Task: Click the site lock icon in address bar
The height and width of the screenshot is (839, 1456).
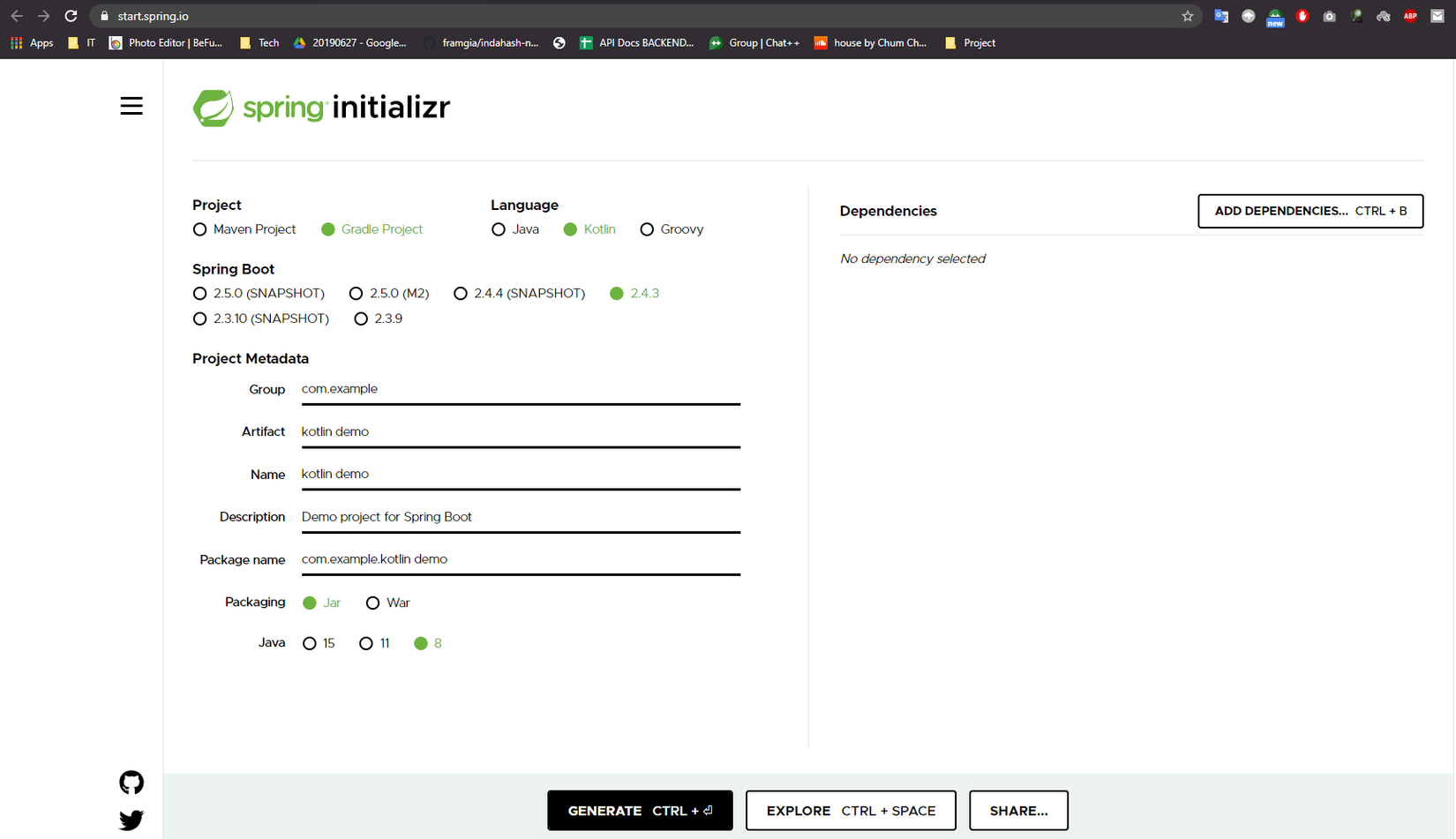Action: 104,16
